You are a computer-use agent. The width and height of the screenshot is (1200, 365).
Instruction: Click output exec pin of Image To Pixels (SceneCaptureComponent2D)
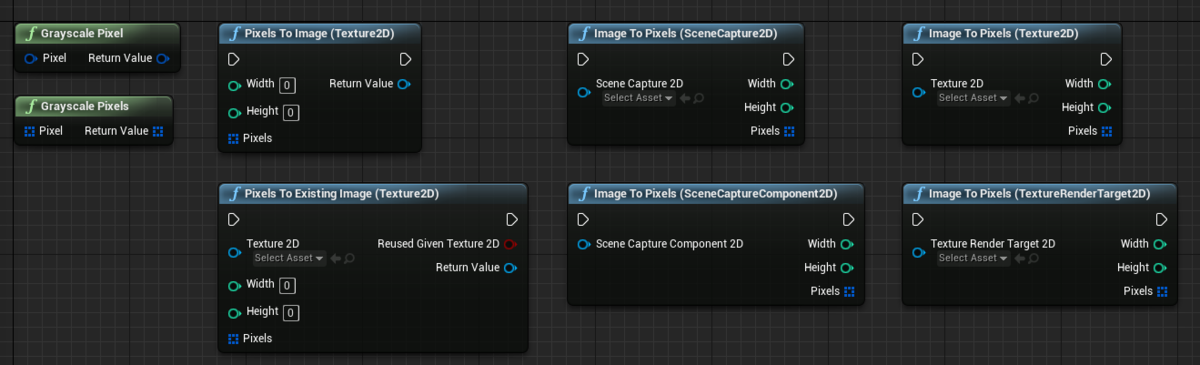point(848,219)
